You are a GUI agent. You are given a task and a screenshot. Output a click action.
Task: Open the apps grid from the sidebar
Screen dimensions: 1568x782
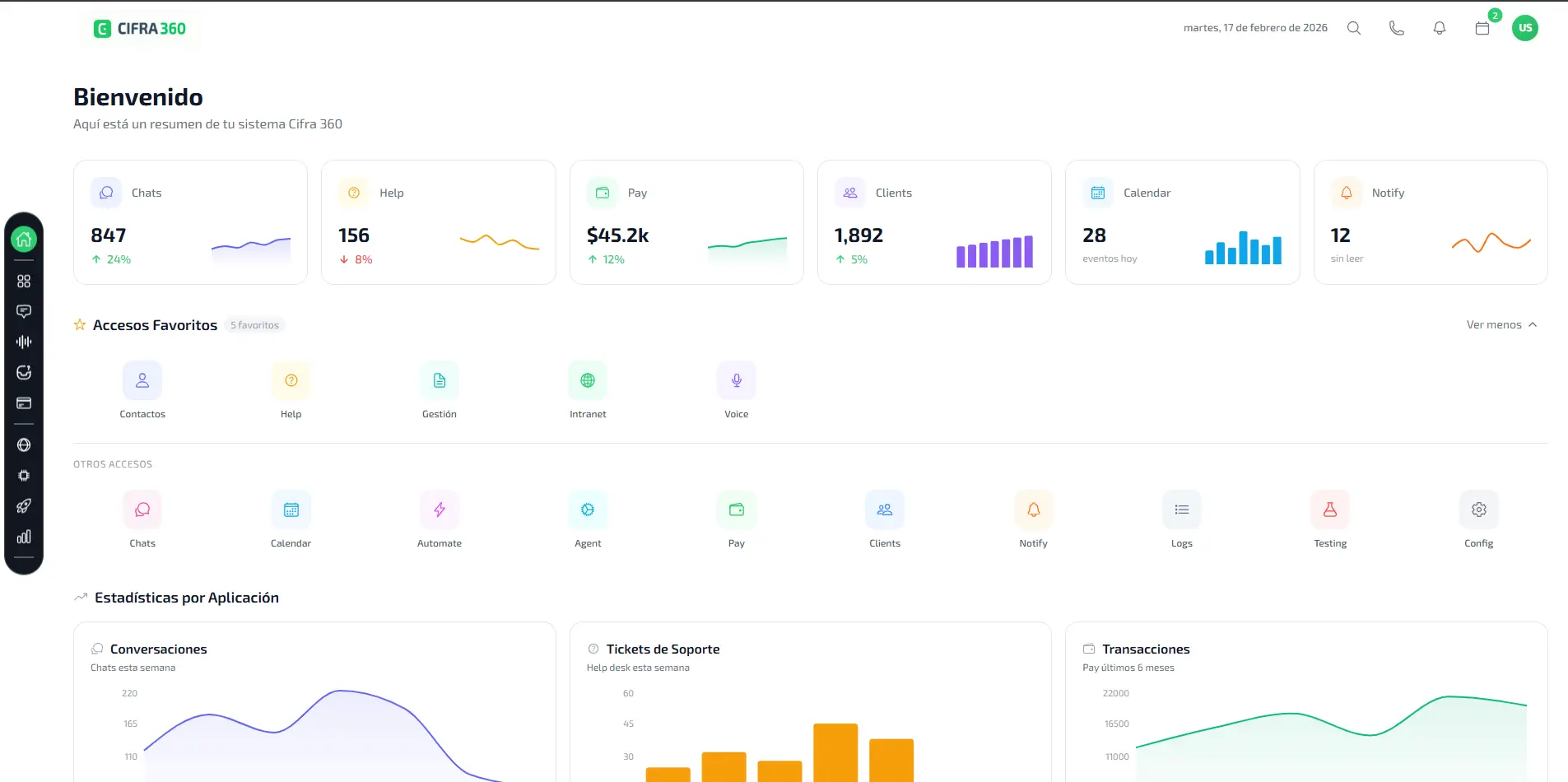[24, 281]
